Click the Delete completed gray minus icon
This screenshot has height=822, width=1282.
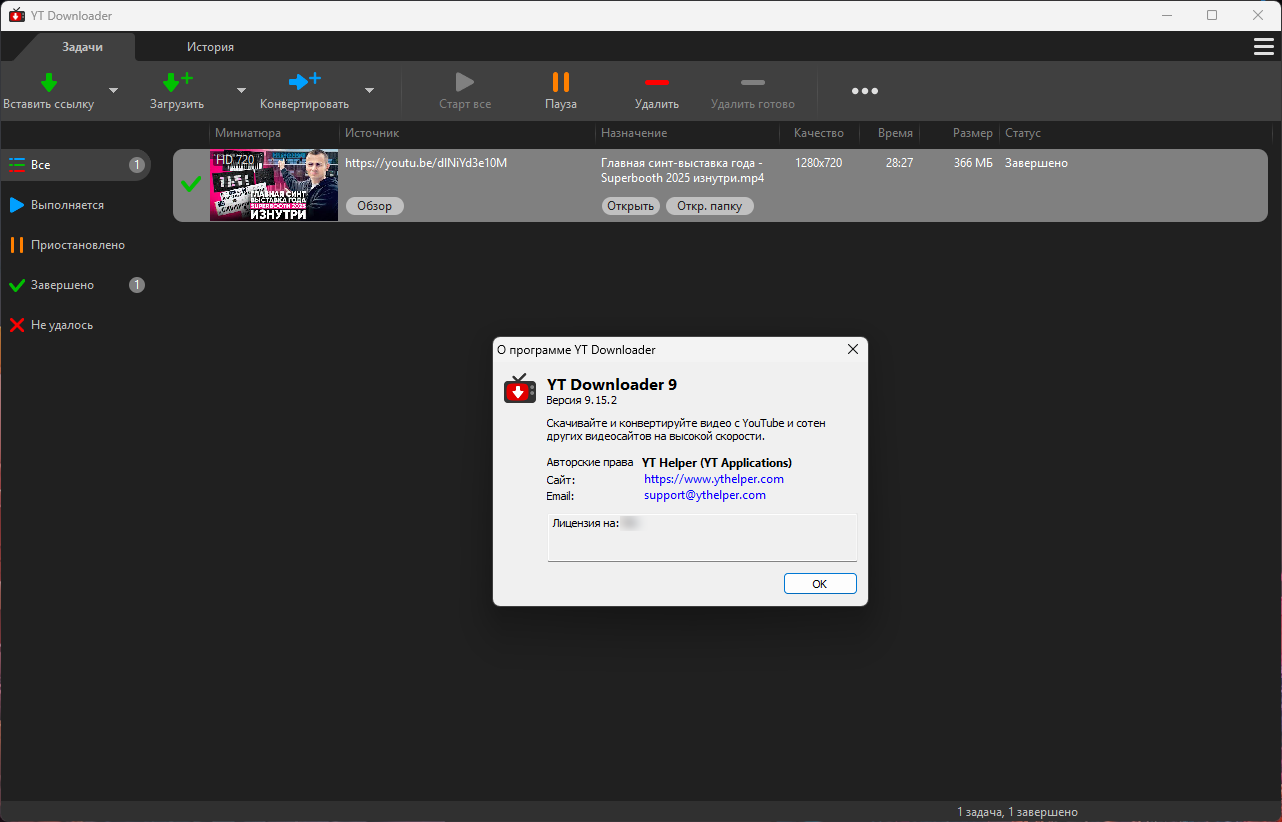pos(753,82)
